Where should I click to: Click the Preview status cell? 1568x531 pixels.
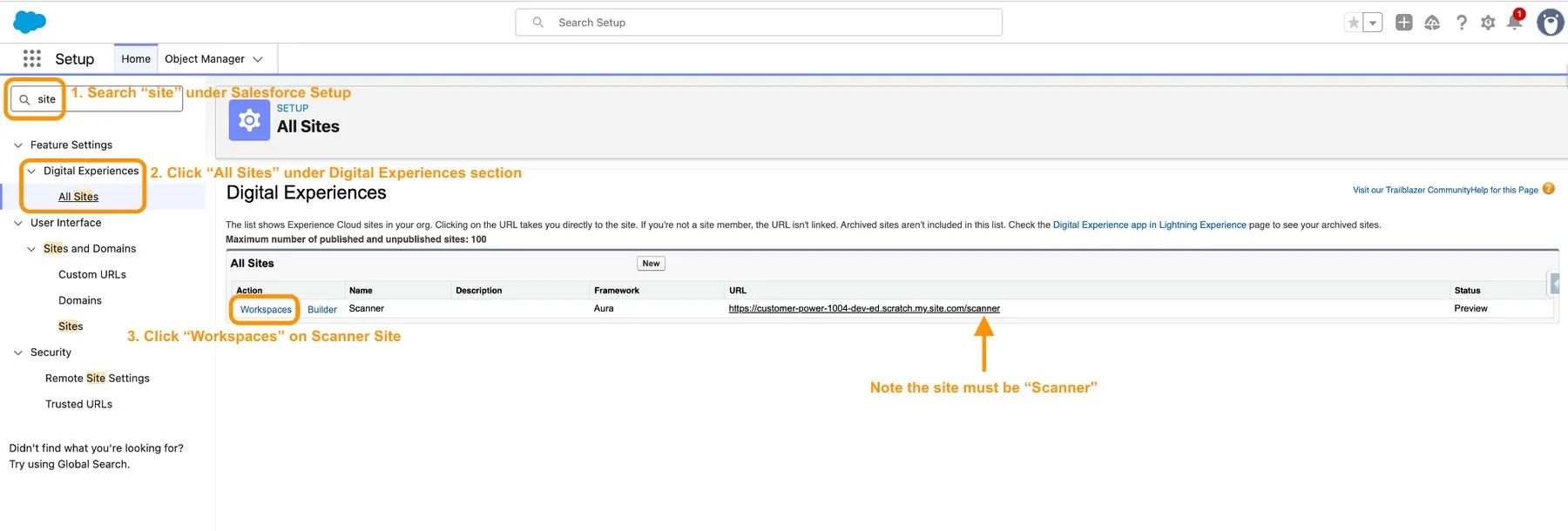1470,308
